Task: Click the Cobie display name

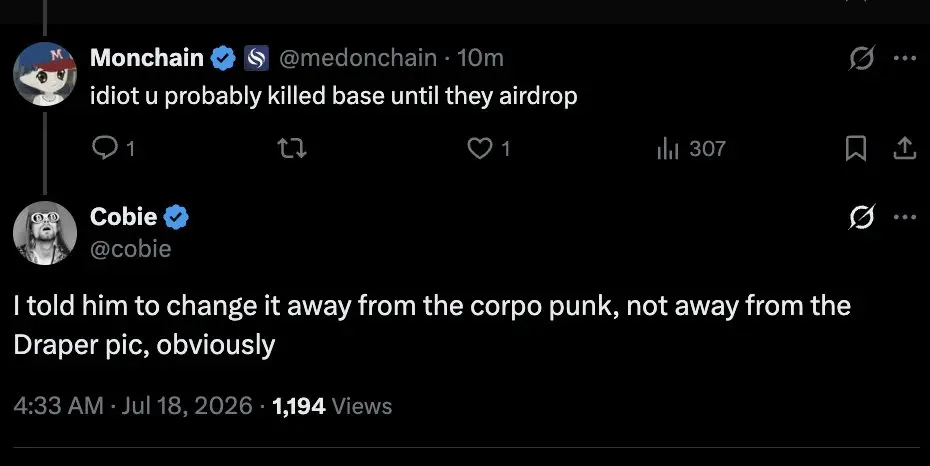Action: [x=123, y=216]
